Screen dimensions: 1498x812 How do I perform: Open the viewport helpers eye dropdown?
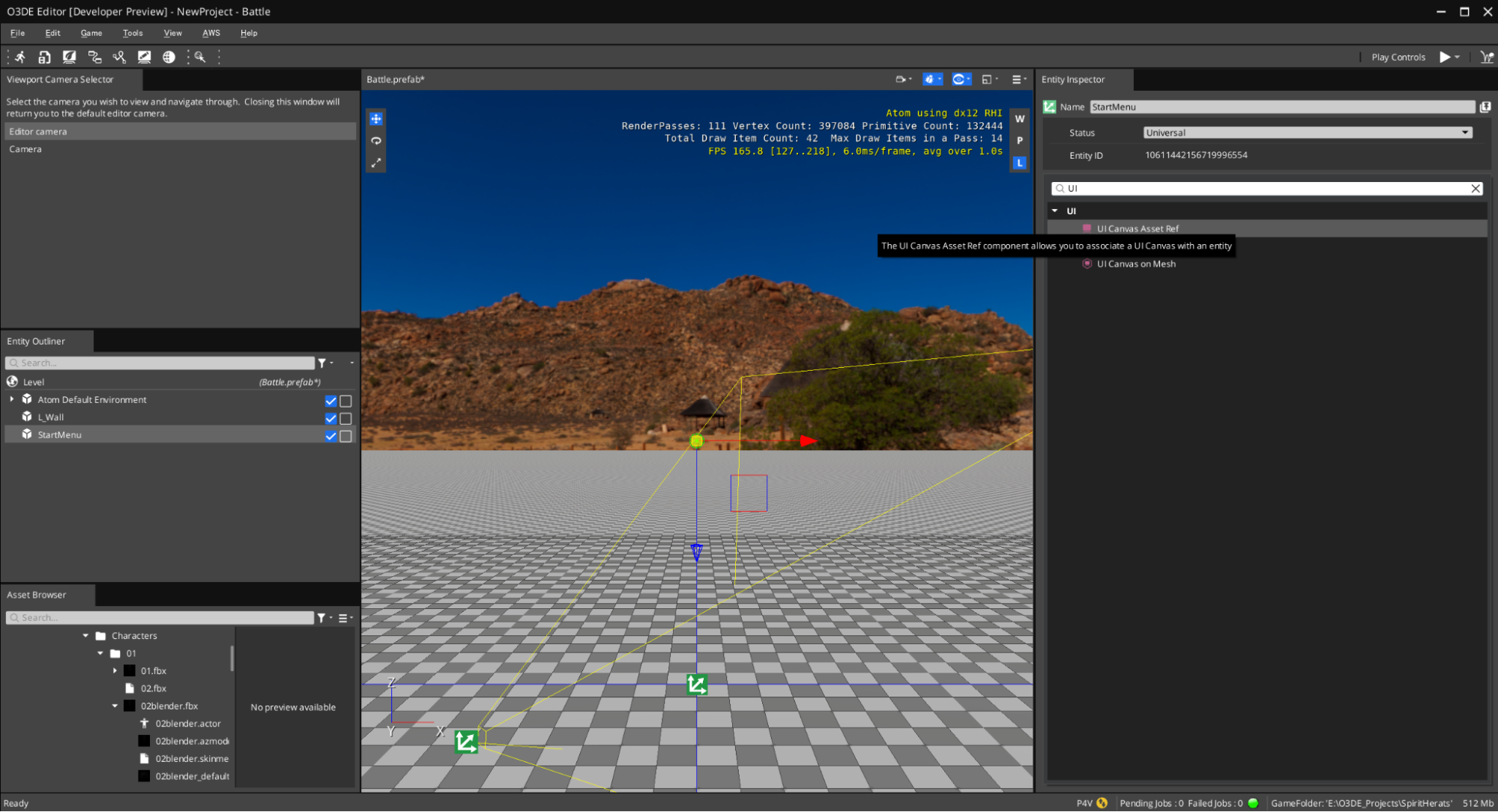(961, 79)
